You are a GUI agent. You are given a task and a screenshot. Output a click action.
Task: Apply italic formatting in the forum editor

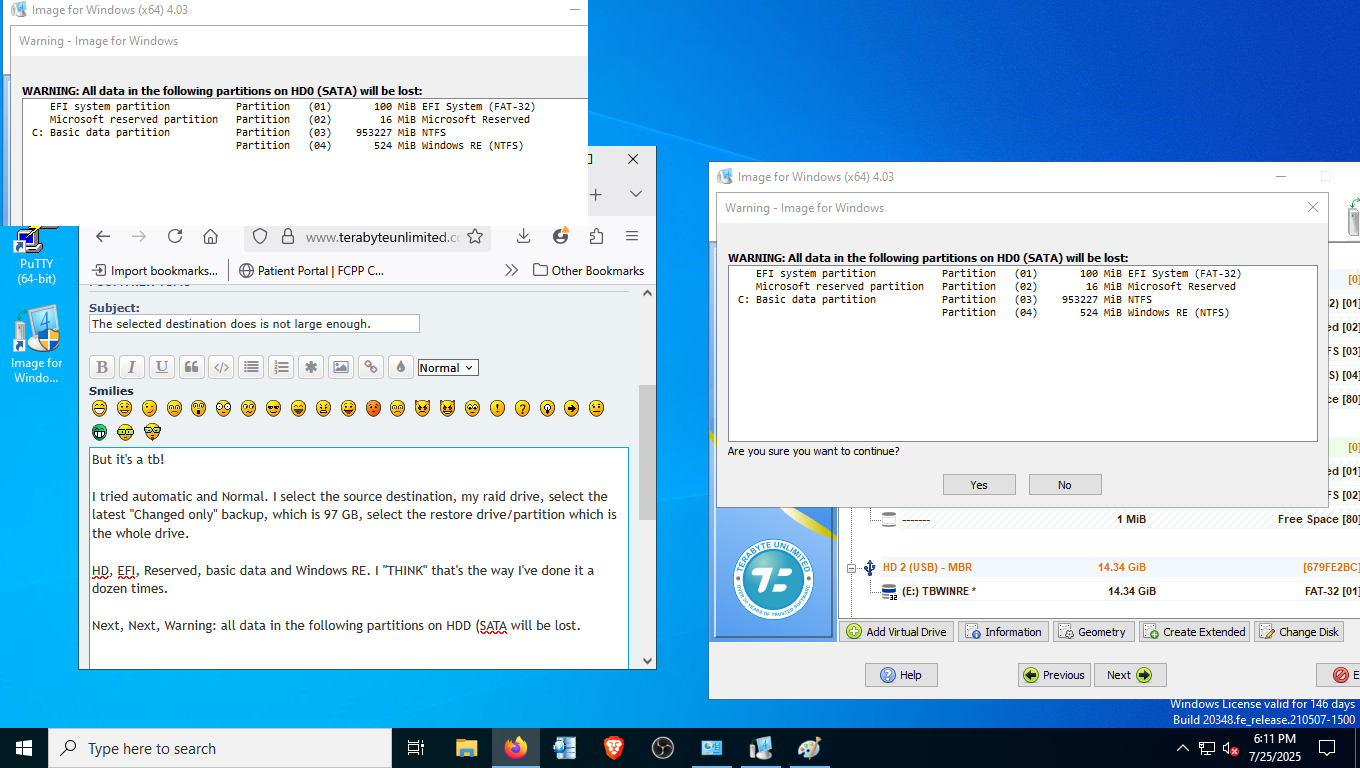(132, 367)
